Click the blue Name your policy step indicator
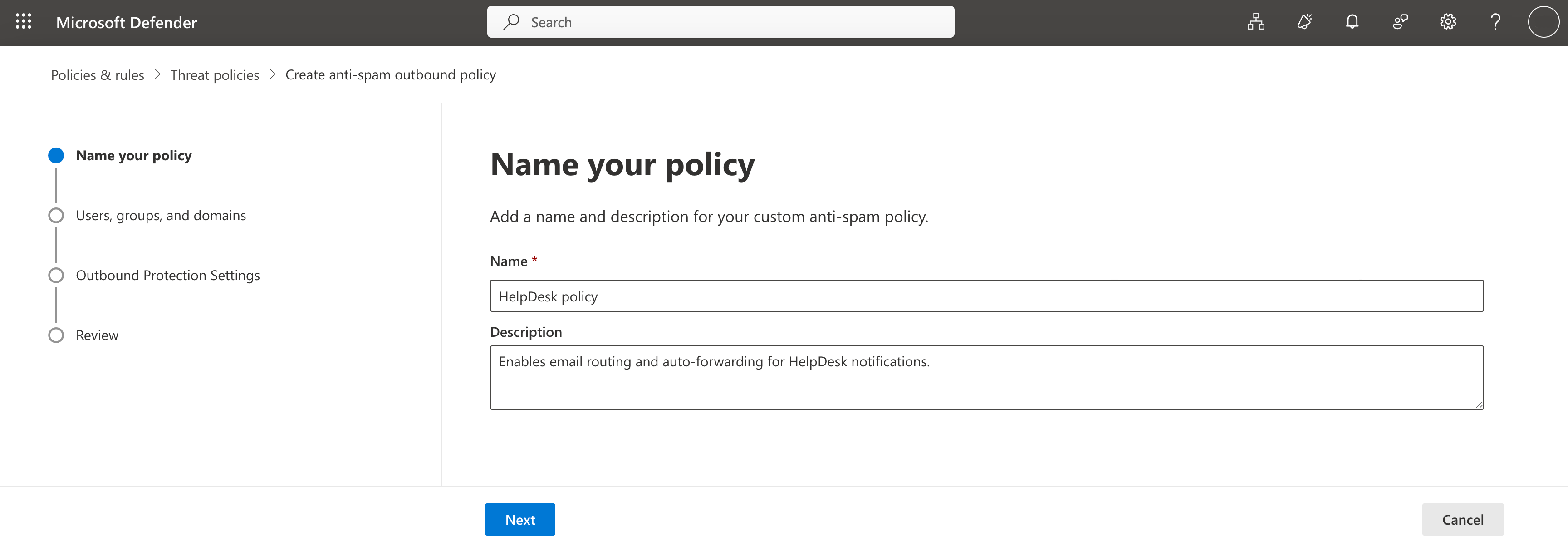1568x547 pixels. (x=56, y=155)
